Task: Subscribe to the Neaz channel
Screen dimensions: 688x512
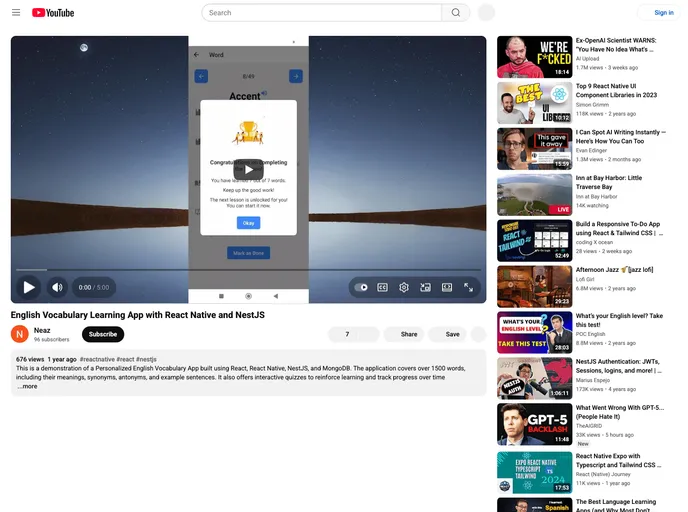Action: tap(103, 334)
